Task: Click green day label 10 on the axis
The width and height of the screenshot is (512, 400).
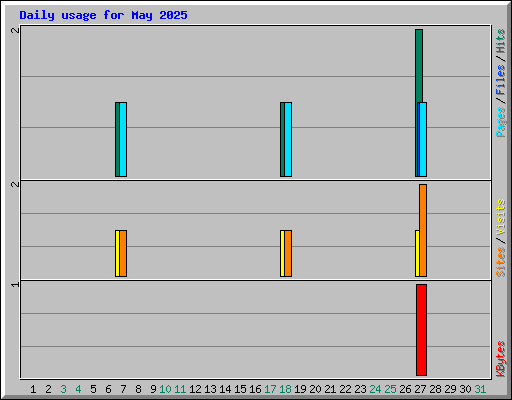Action: pos(165,389)
